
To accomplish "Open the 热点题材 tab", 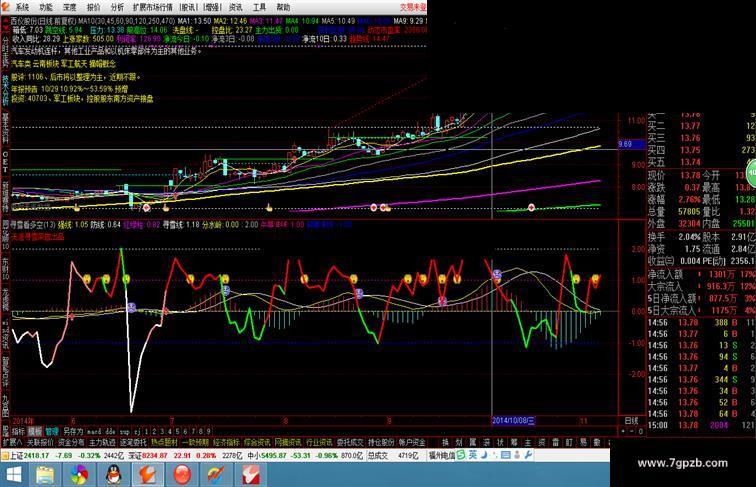I will click(x=164, y=442).
